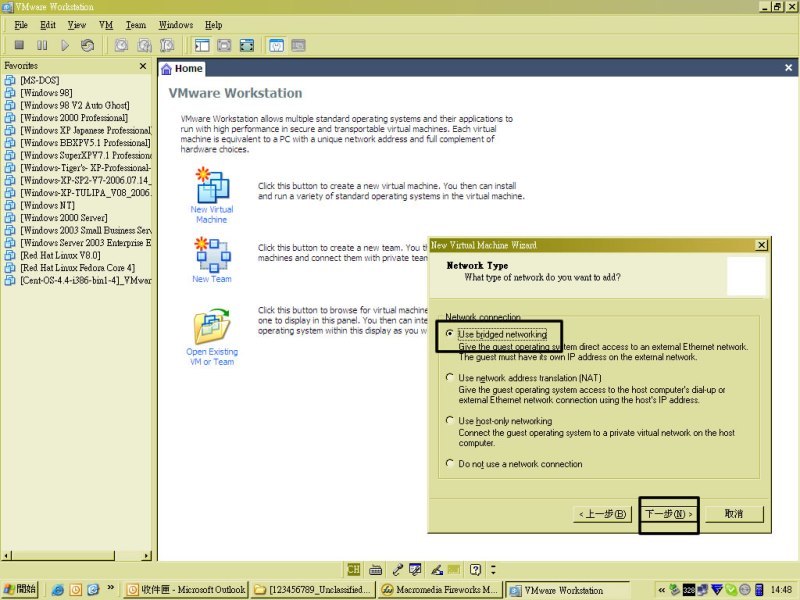800x600 pixels.
Task: Click the Reset toolbar icon
Action: [x=87, y=45]
